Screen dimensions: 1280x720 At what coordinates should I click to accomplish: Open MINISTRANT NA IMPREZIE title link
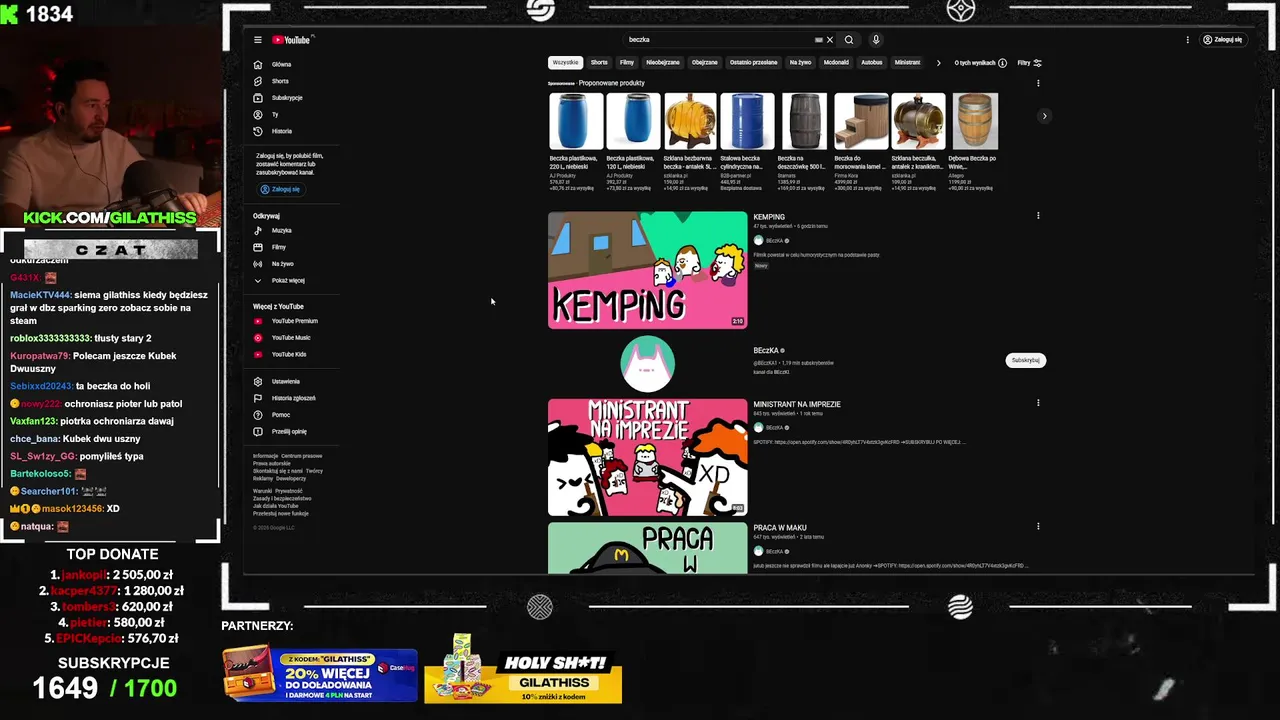[x=797, y=404]
